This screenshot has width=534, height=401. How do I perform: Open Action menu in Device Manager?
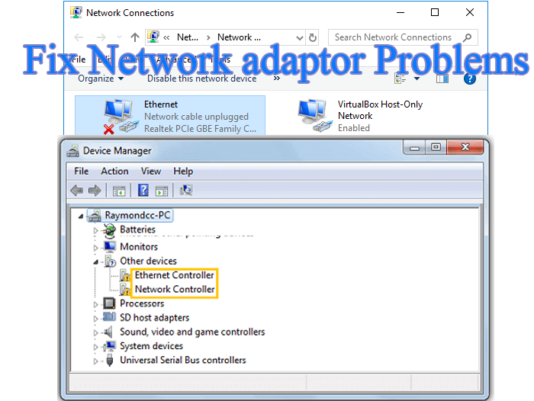pyautogui.click(x=114, y=171)
